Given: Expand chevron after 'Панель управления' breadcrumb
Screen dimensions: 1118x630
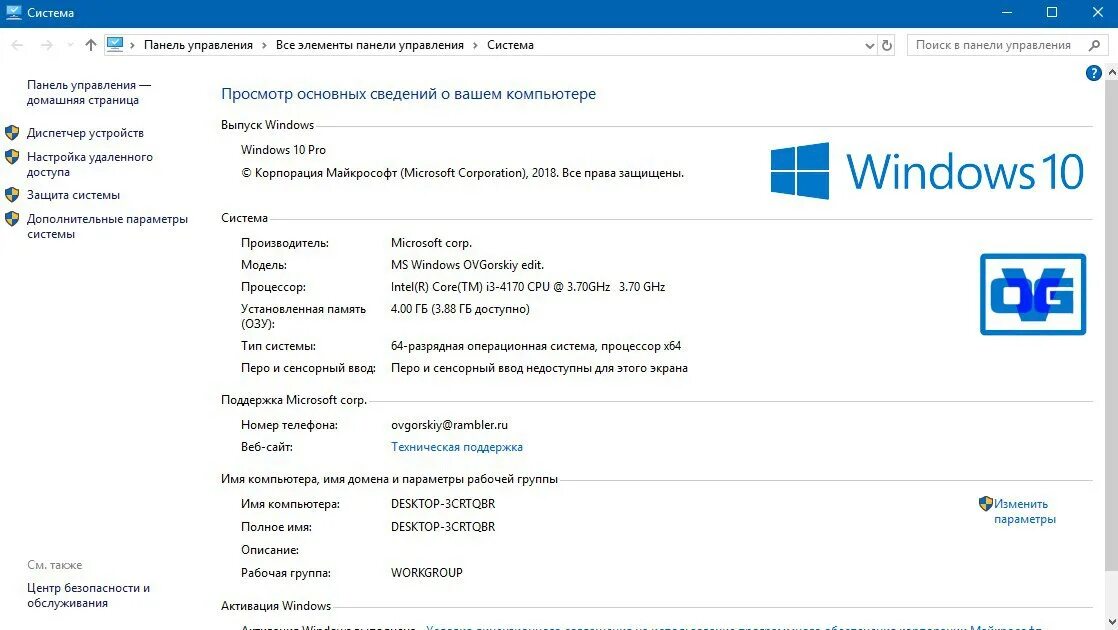Looking at the screenshot, I should [x=264, y=45].
